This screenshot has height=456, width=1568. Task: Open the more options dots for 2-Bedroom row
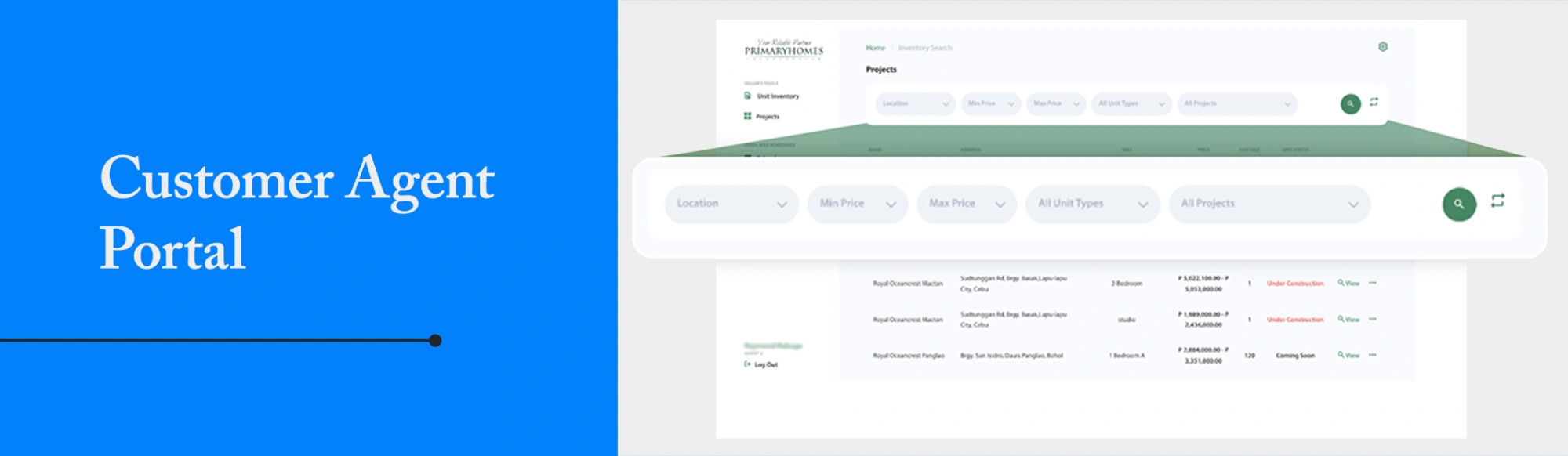[x=1373, y=283]
